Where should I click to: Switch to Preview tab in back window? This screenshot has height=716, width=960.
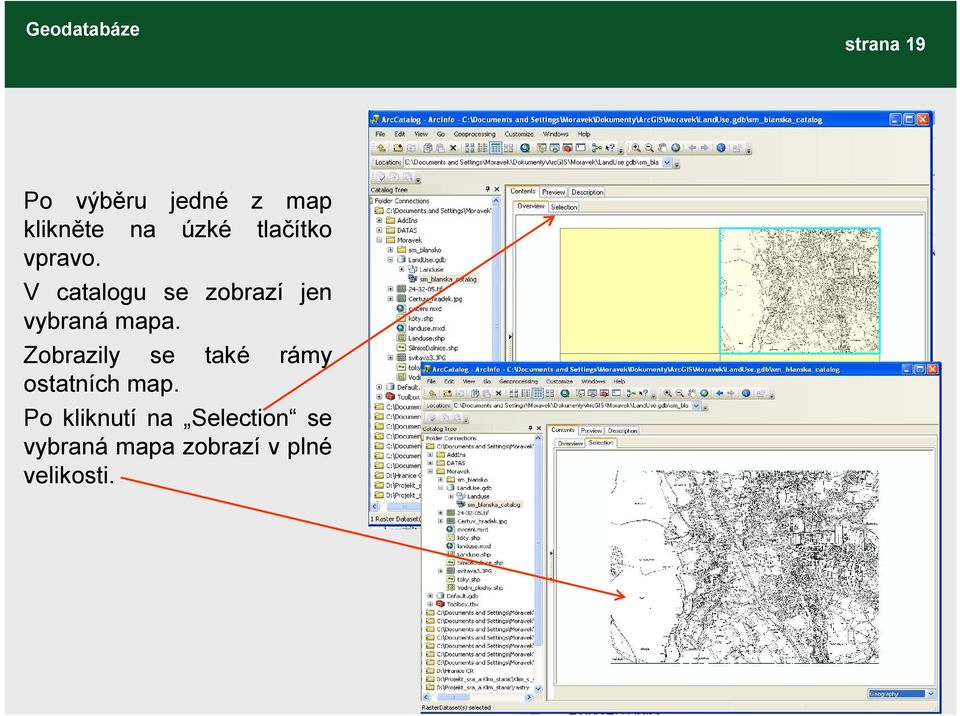(553, 192)
